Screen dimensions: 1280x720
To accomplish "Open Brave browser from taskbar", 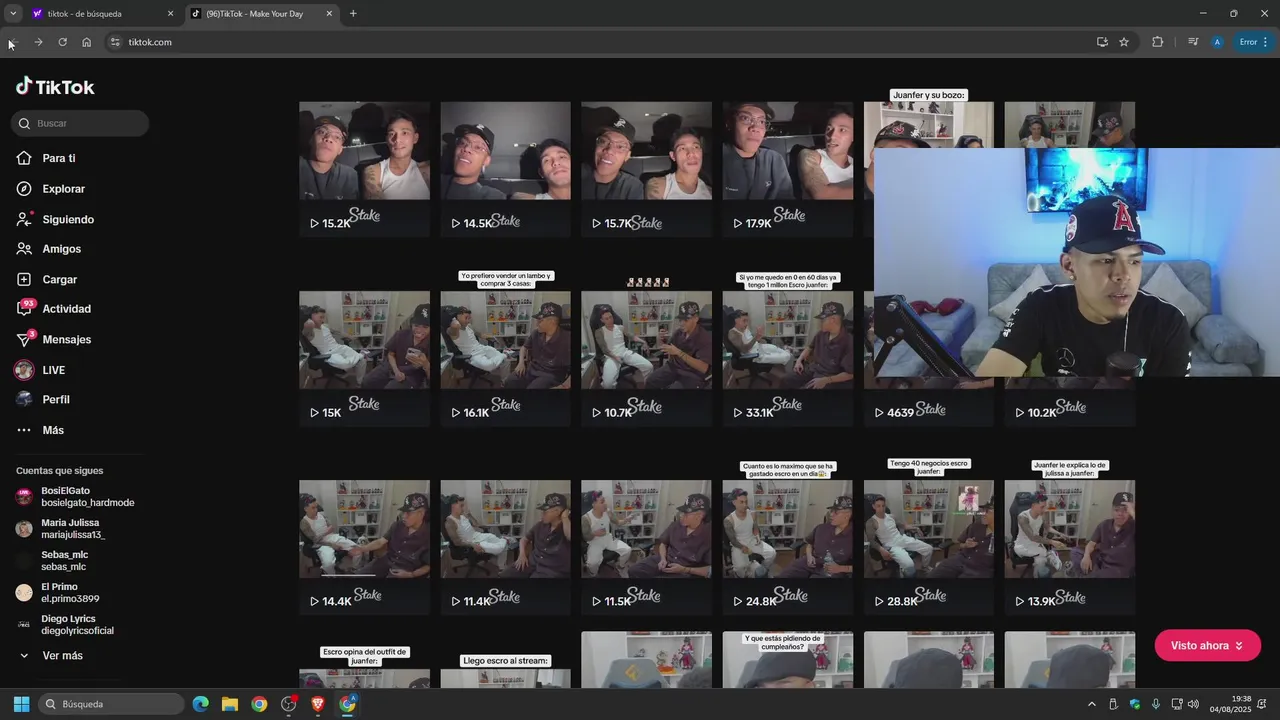I will click(318, 704).
